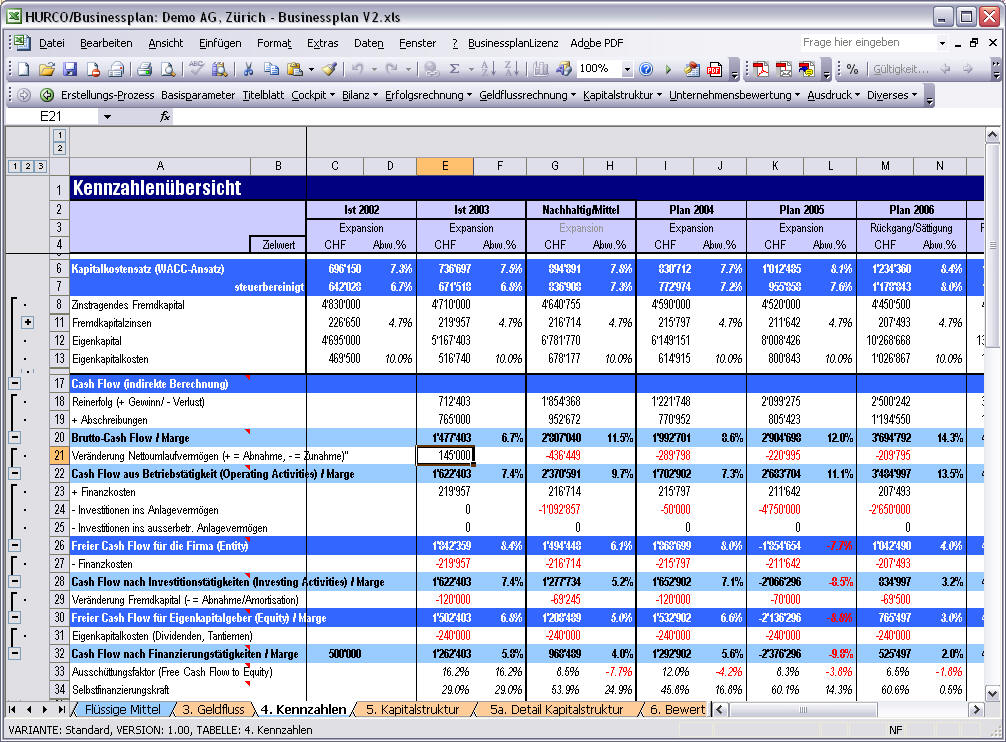Viewport: 1006px width, 742px height.
Task: Open the Bearbeiten menu
Action: click(x=106, y=43)
